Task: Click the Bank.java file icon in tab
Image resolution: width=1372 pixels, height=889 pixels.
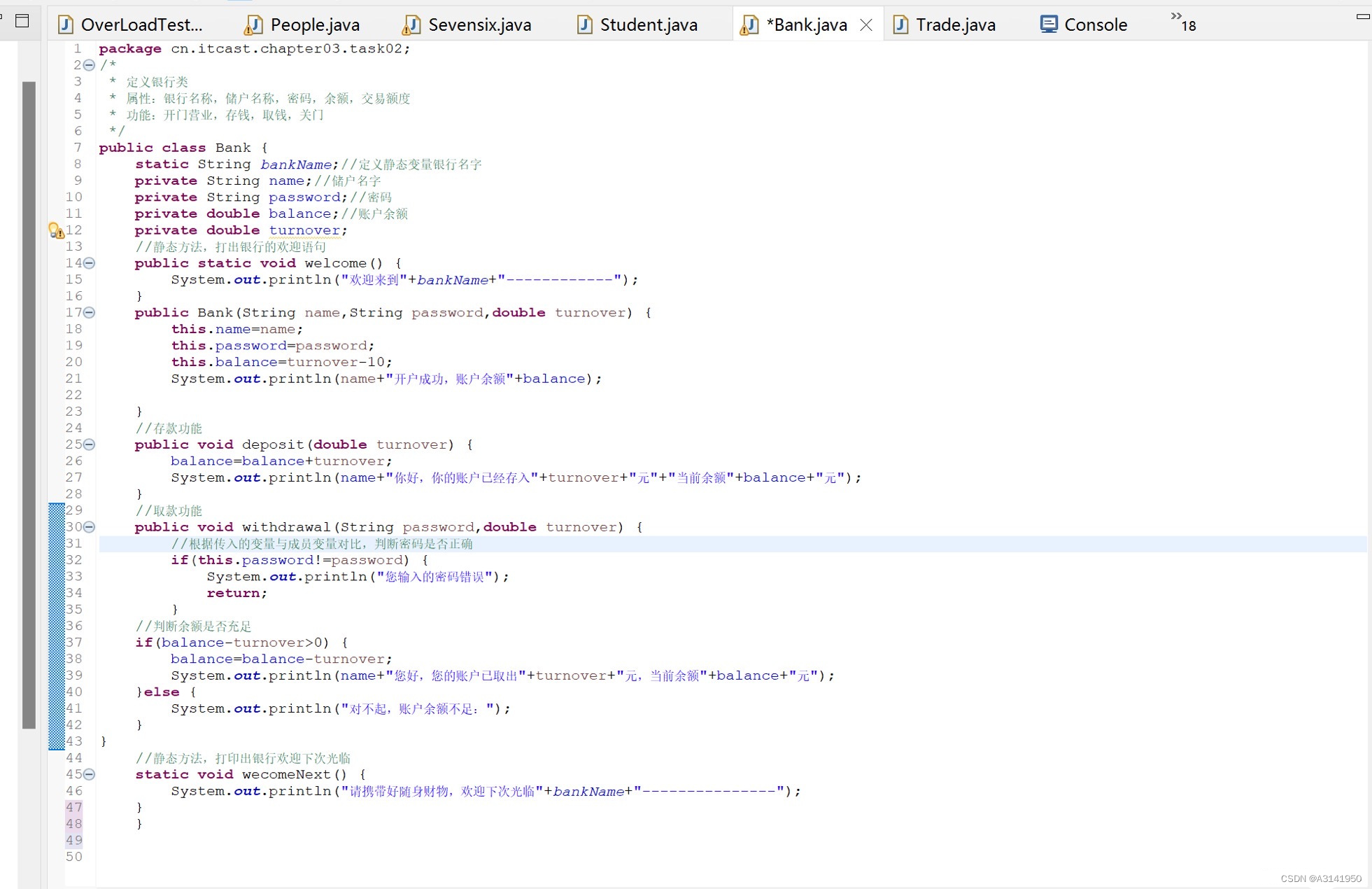Action: (x=749, y=25)
